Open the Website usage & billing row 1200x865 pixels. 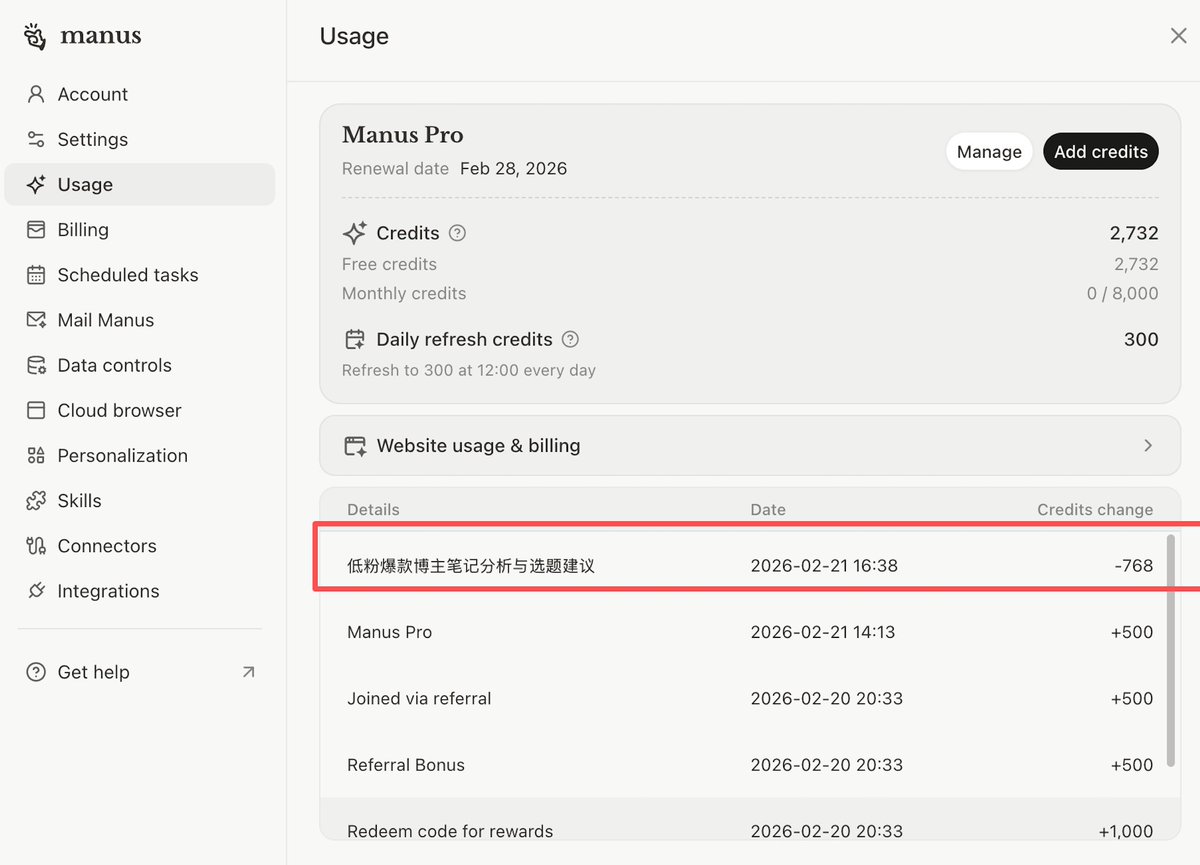750,445
